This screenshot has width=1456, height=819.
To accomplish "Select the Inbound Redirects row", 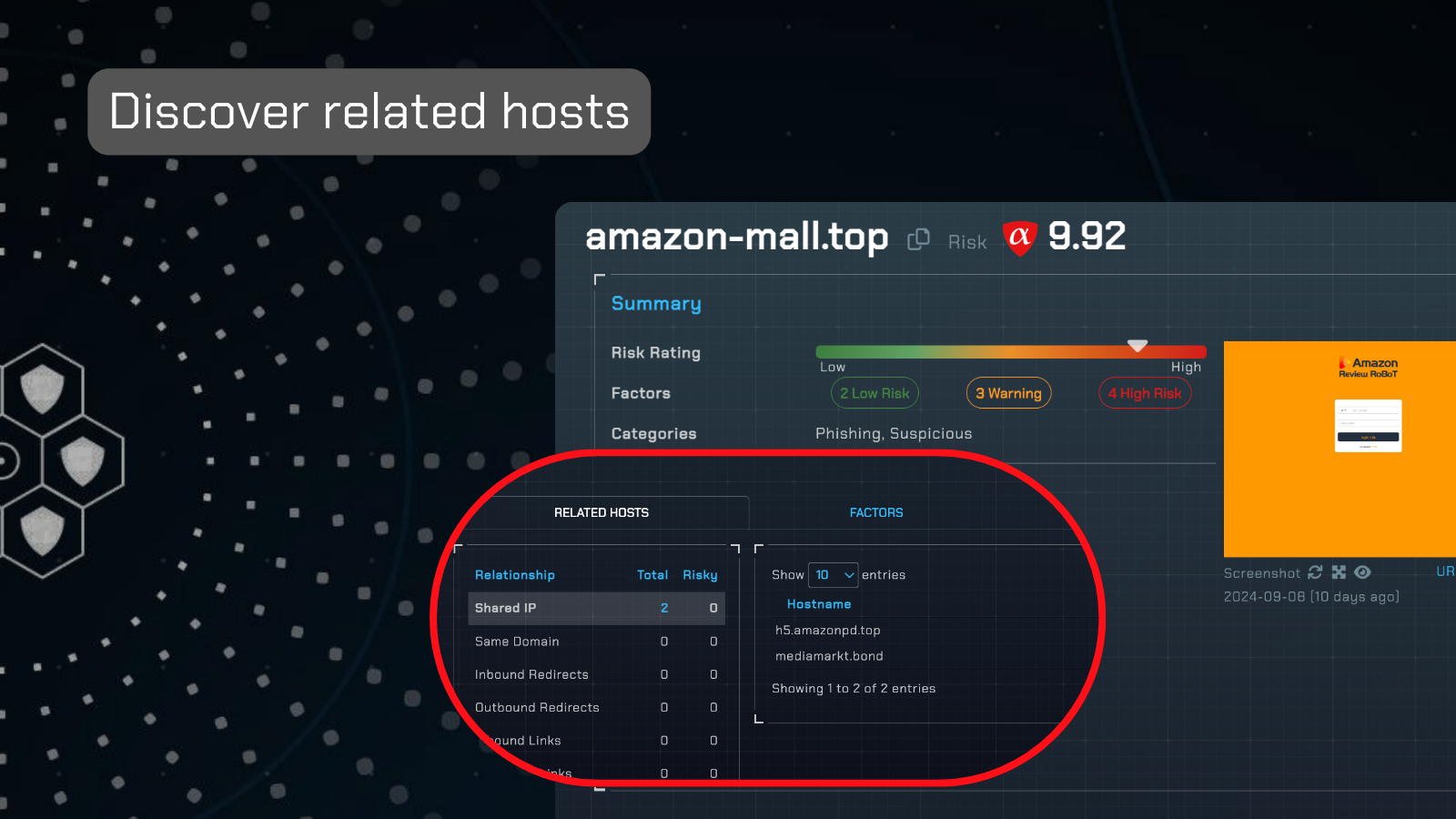I will (530, 674).
